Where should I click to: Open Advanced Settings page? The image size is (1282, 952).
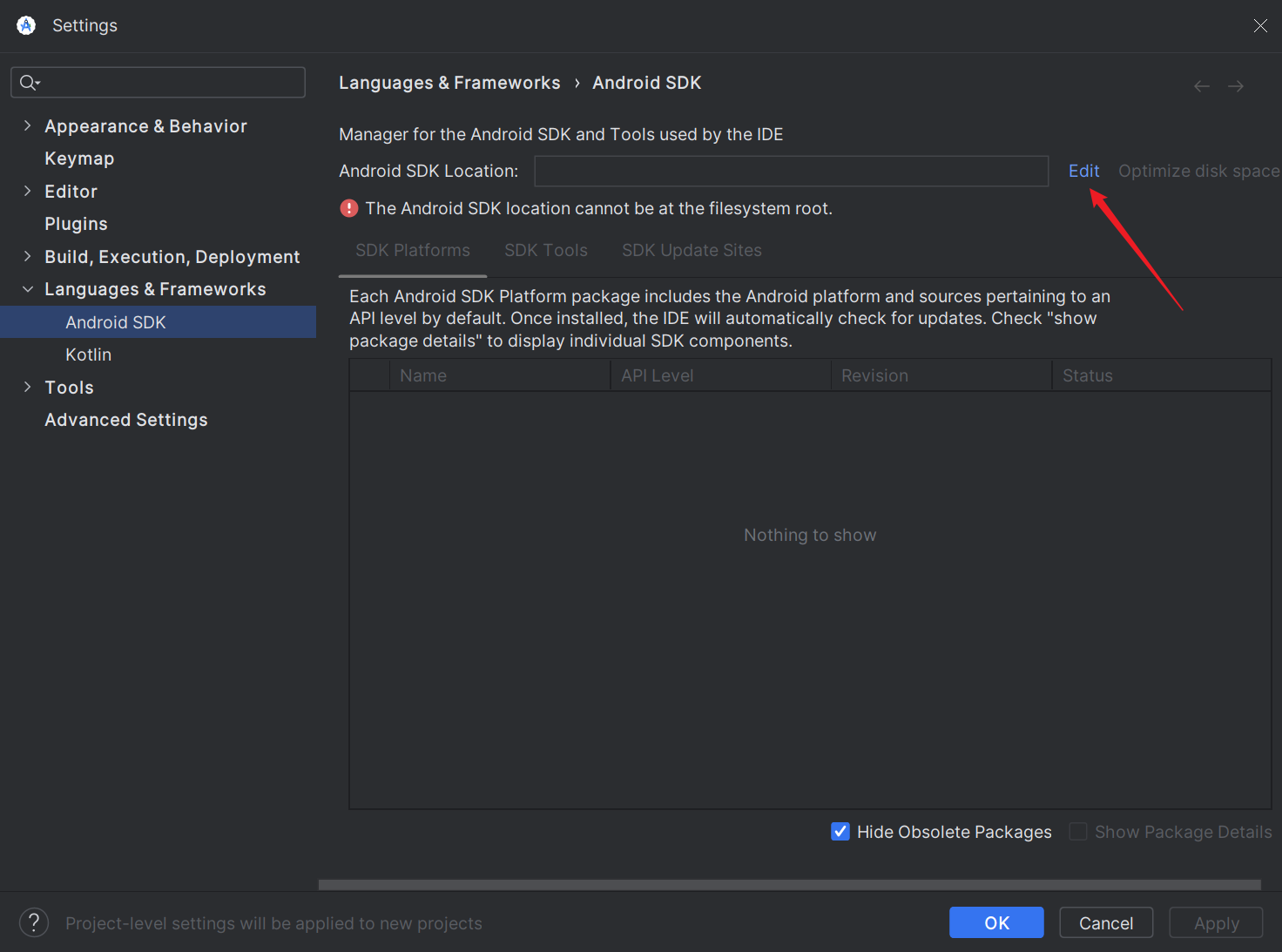[x=126, y=420]
